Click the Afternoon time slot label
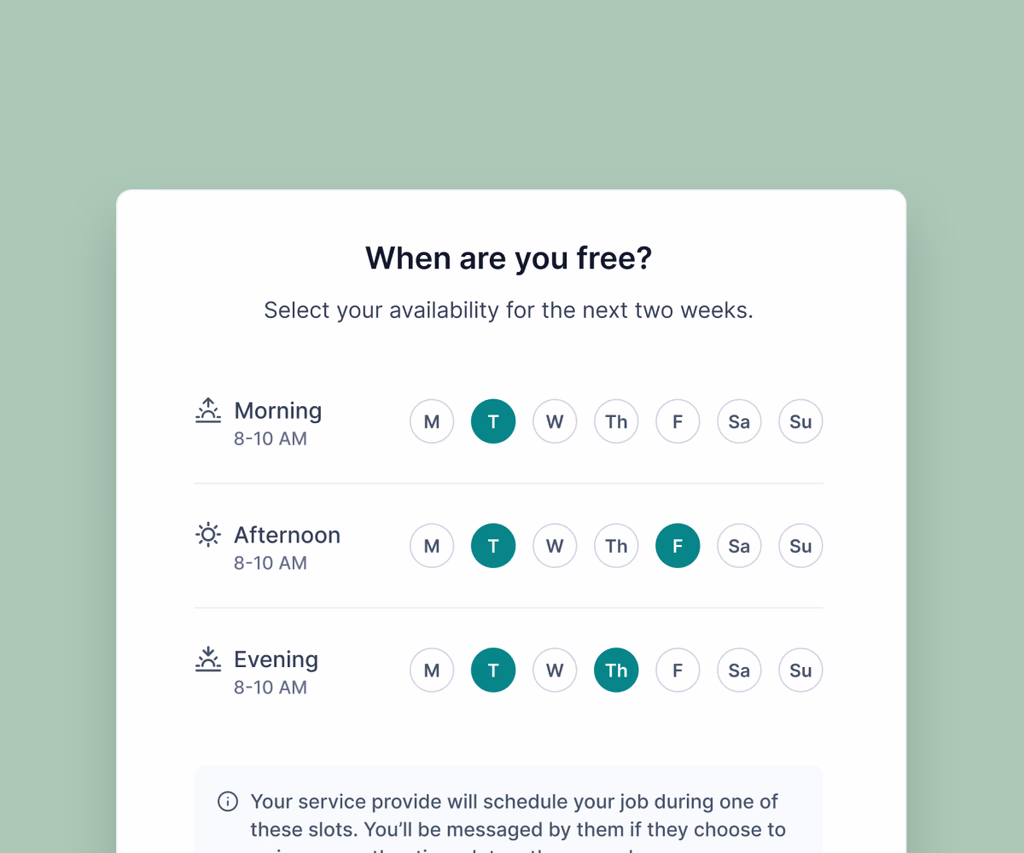Viewport: 1024px width, 853px height. pos(287,535)
